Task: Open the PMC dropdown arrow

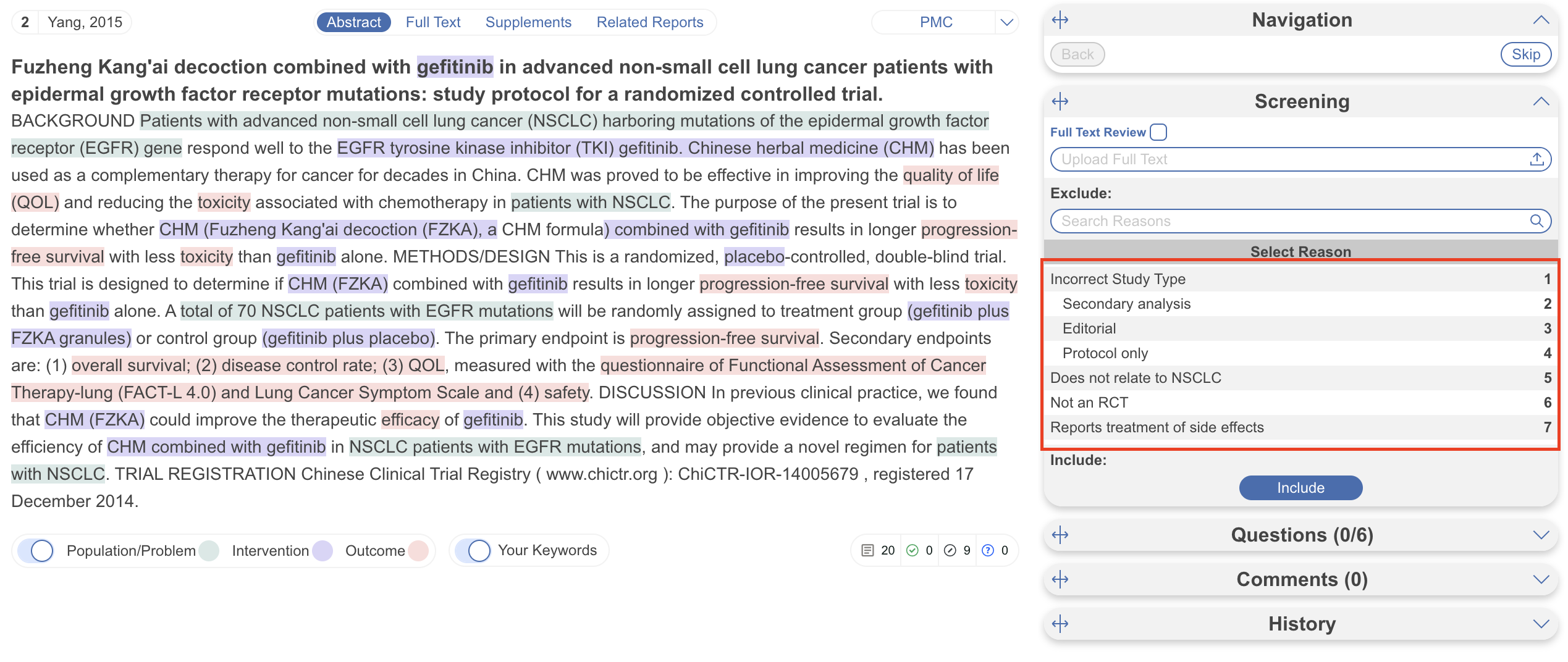Action: (1006, 23)
